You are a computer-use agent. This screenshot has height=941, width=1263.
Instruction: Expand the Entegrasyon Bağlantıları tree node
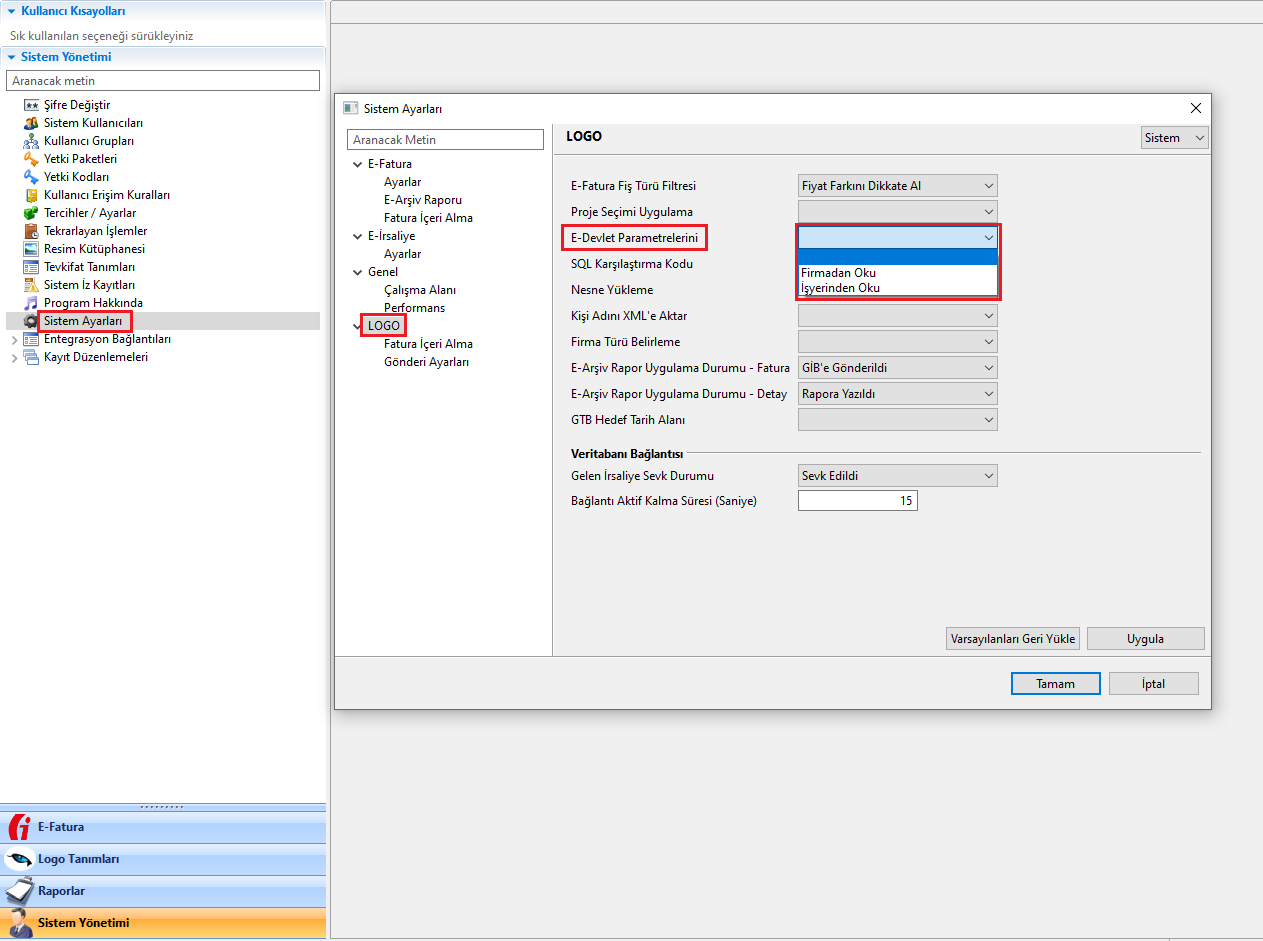[x=13, y=340]
